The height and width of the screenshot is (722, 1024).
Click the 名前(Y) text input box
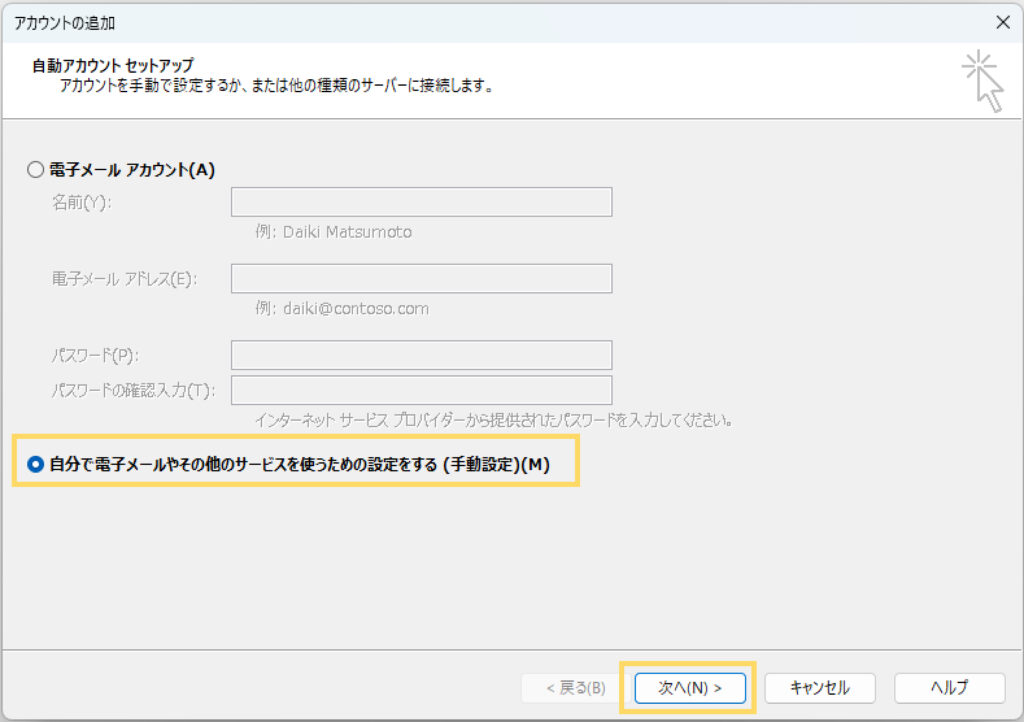click(421, 203)
